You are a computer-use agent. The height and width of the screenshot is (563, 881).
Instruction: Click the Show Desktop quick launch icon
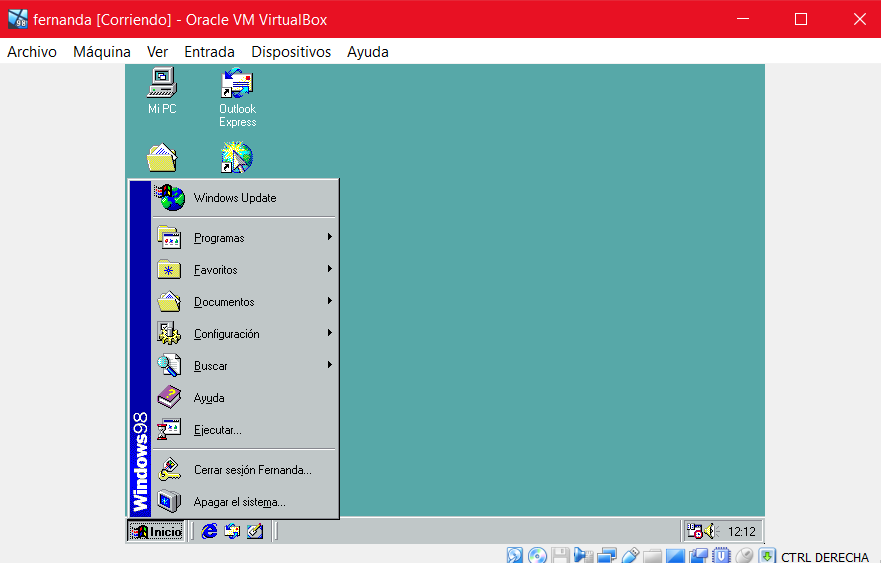click(255, 532)
